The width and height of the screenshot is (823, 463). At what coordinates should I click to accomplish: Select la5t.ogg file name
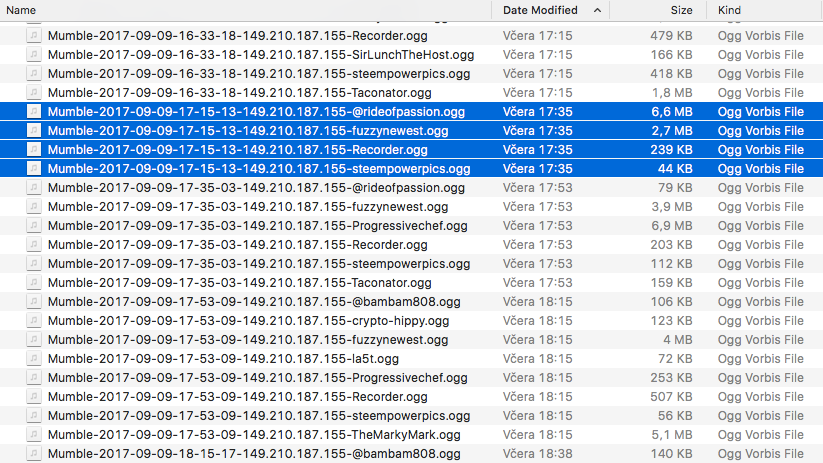pyautogui.click(x=223, y=359)
